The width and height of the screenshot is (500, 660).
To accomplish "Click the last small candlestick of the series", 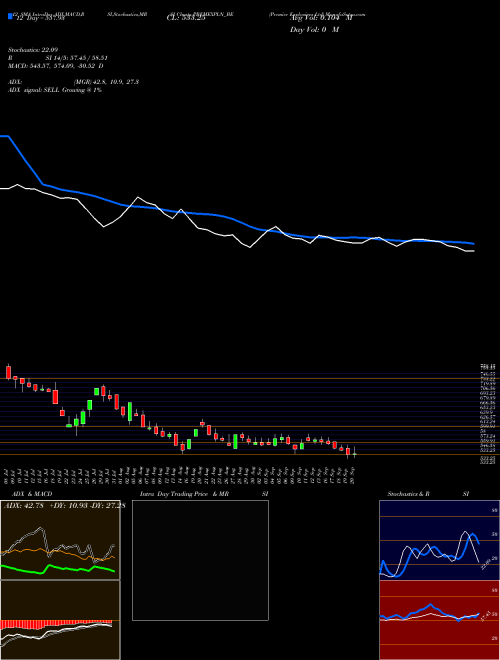I will (354, 453).
